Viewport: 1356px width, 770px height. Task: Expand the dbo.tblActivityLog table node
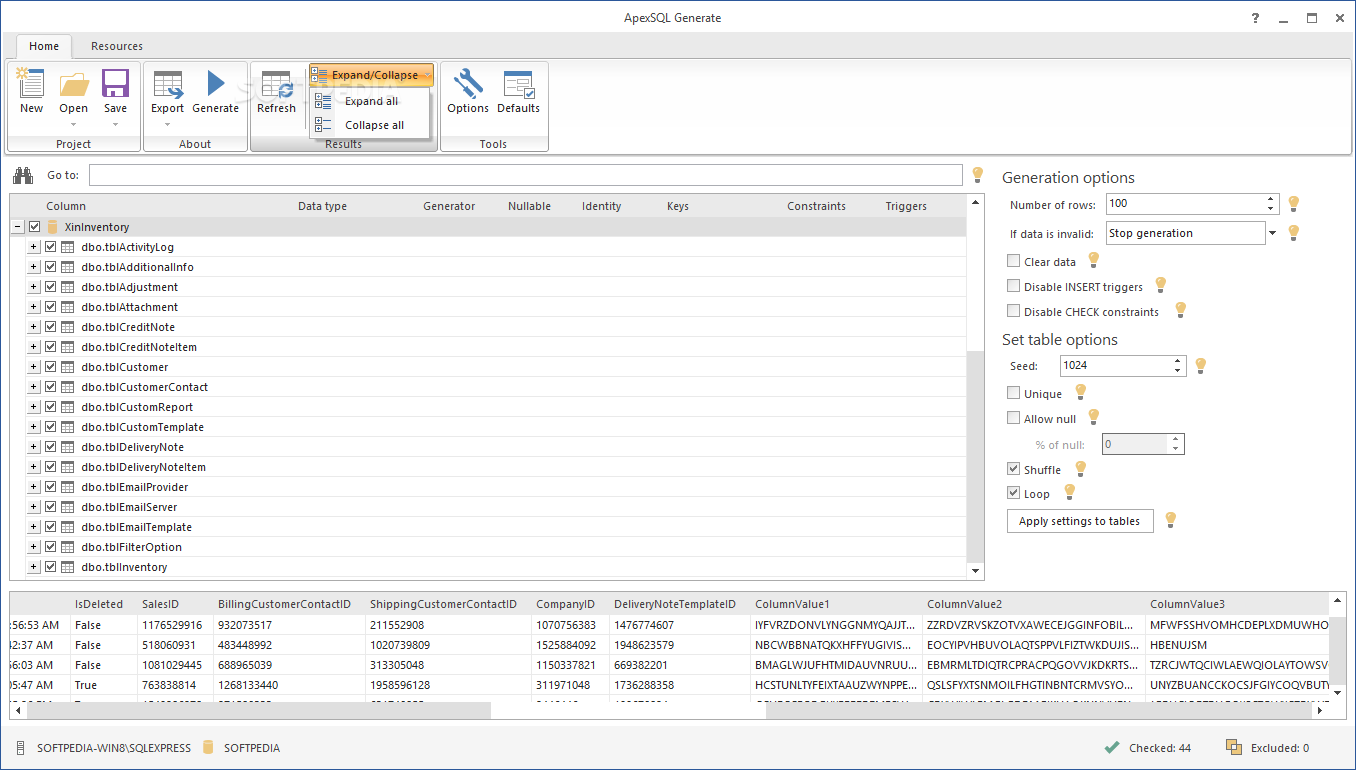[x=33, y=247]
